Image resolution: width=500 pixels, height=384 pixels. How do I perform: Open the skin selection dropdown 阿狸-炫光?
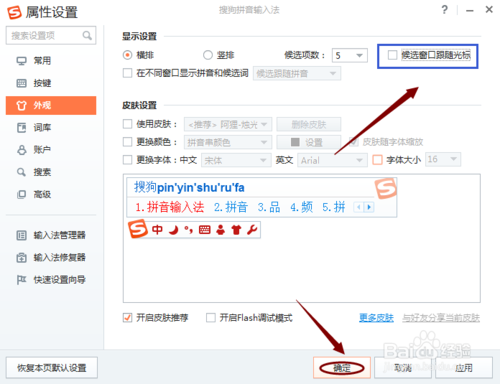(x=228, y=125)
